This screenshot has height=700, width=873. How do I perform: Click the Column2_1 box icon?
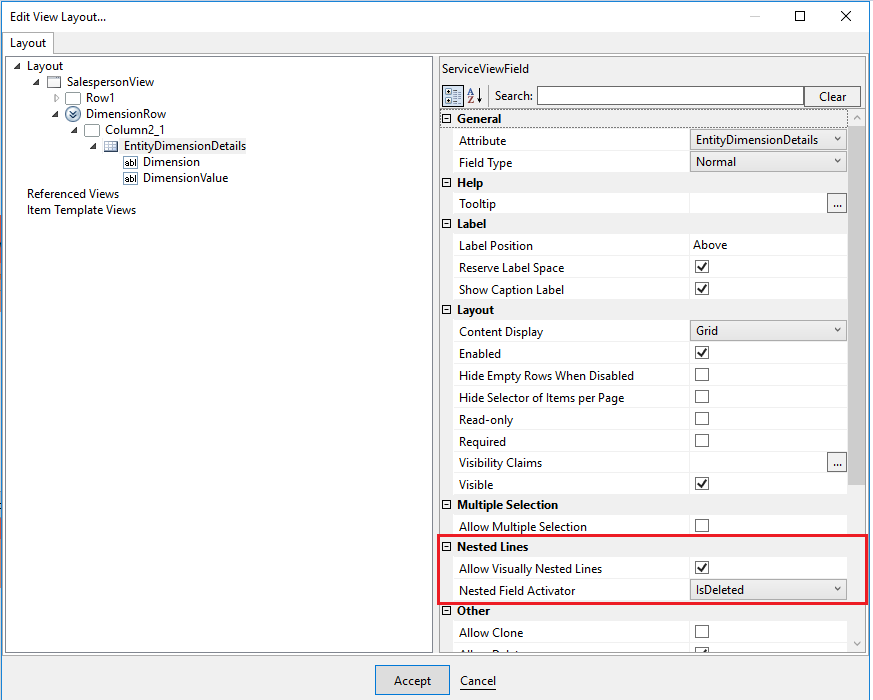(x=92, y=130)
